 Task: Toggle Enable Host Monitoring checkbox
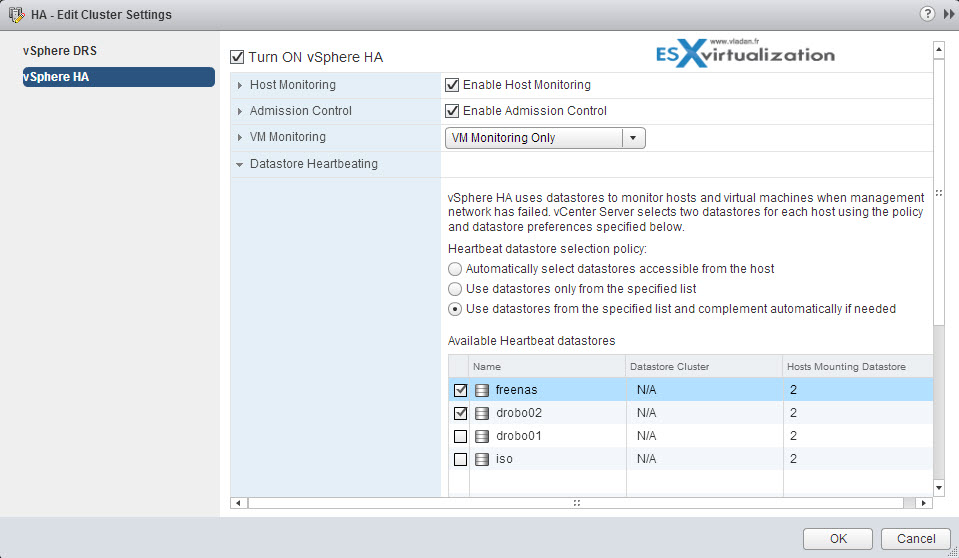click(x=452, y=85)
